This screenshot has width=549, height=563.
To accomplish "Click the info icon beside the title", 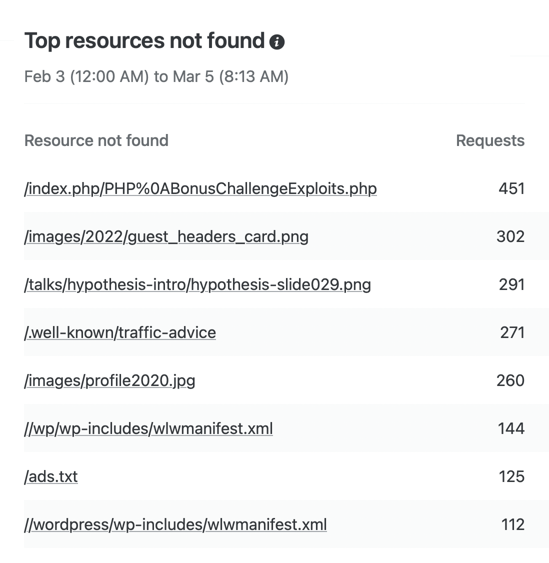I will click(277, 42).
